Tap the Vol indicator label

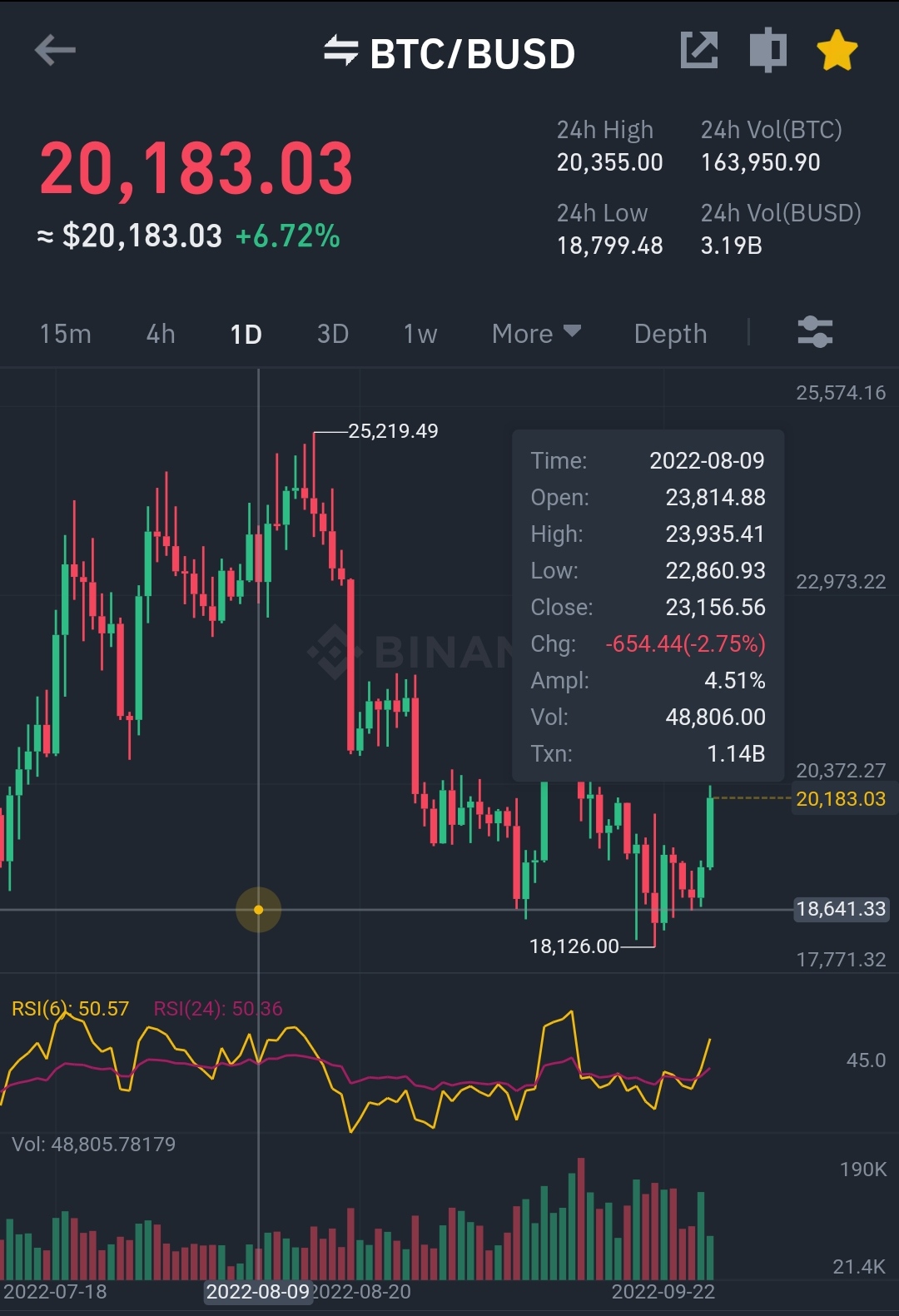93,1145
